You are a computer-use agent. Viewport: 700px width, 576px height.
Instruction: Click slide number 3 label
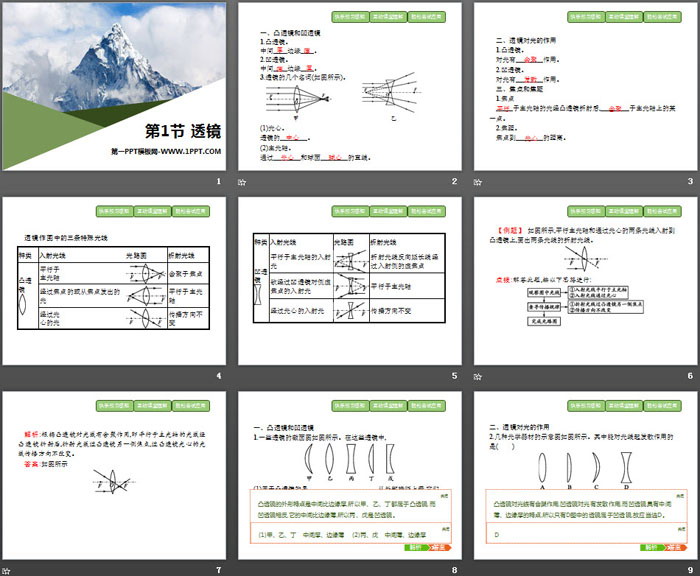690,181
